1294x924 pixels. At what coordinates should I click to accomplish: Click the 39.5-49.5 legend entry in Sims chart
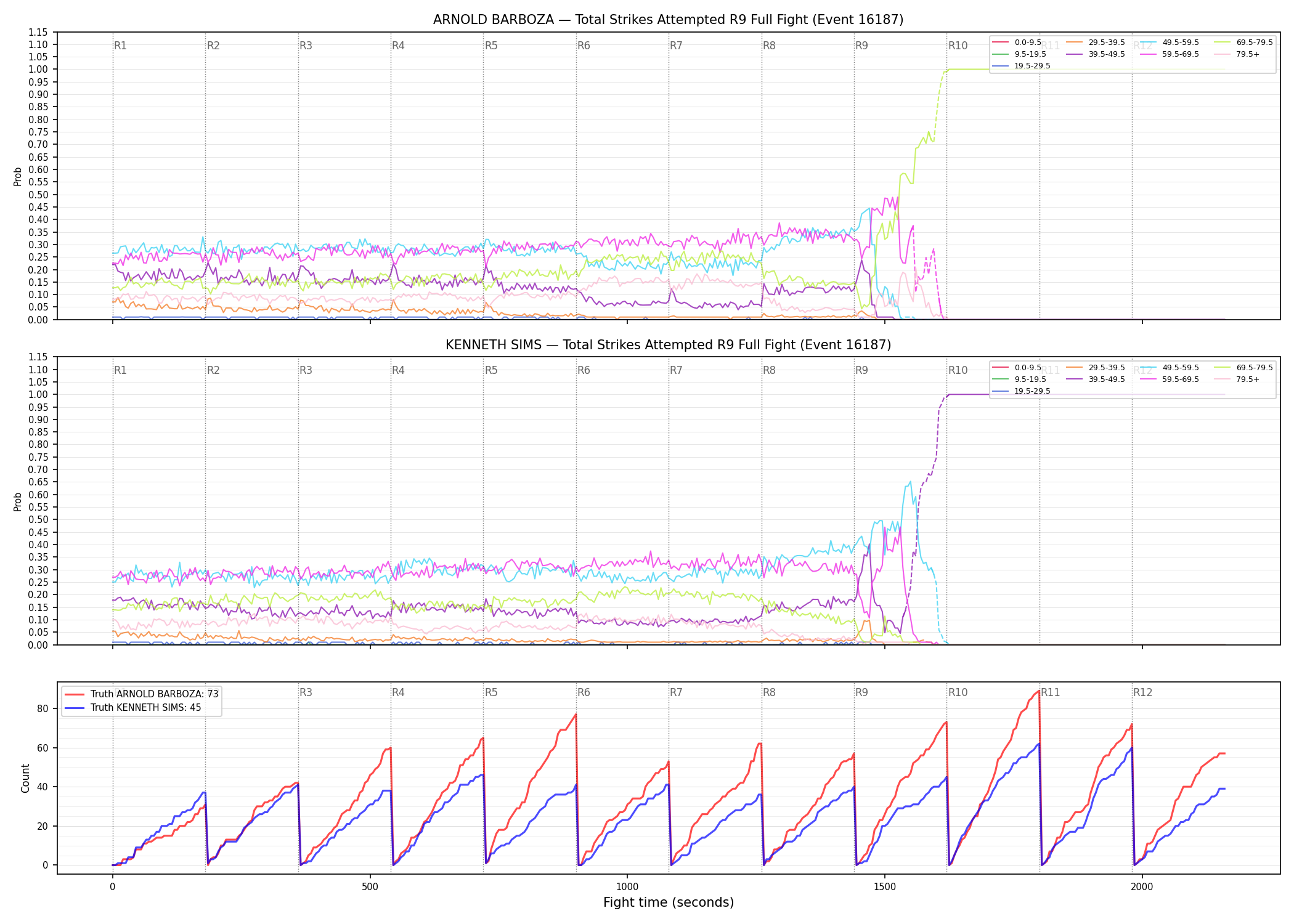[x=1096, y=379]
